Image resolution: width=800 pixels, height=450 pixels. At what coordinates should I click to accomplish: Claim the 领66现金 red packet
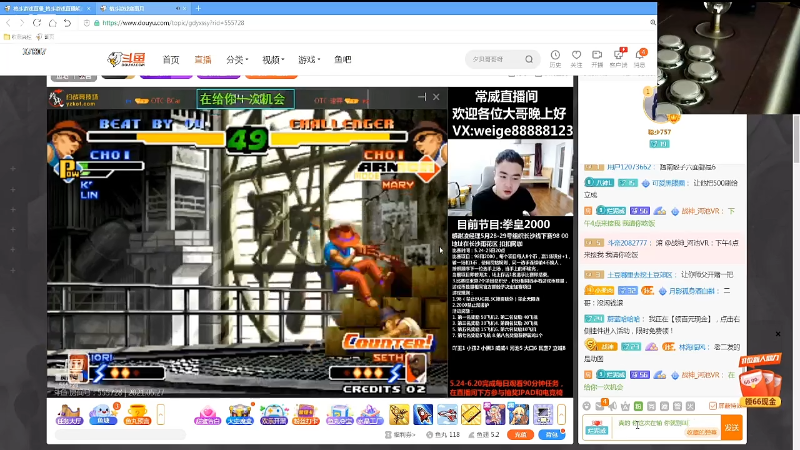click(760, 381)
